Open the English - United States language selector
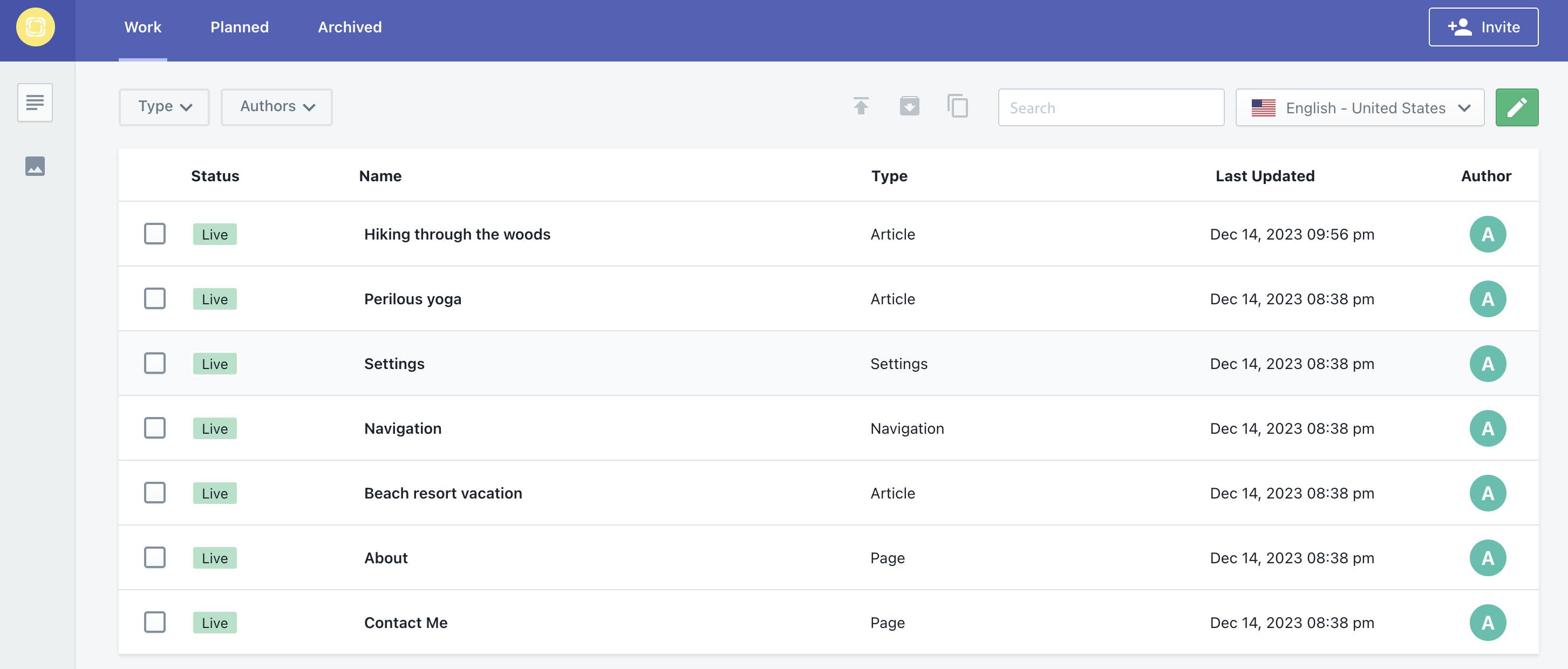The width and height of the screenshot is (1568, 669). coord(1359,108)
